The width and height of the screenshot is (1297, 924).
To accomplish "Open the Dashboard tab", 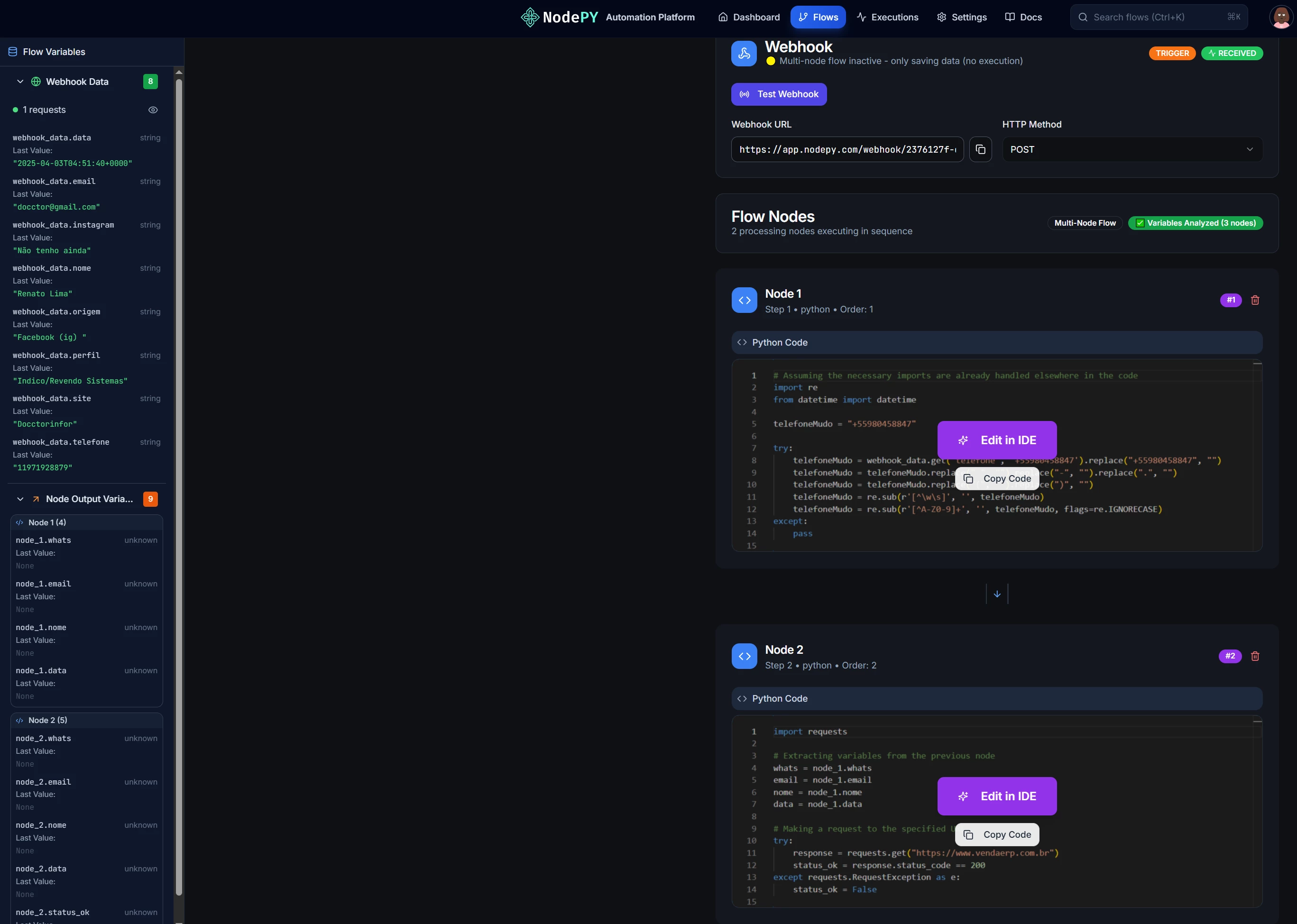I will (749, 17).
